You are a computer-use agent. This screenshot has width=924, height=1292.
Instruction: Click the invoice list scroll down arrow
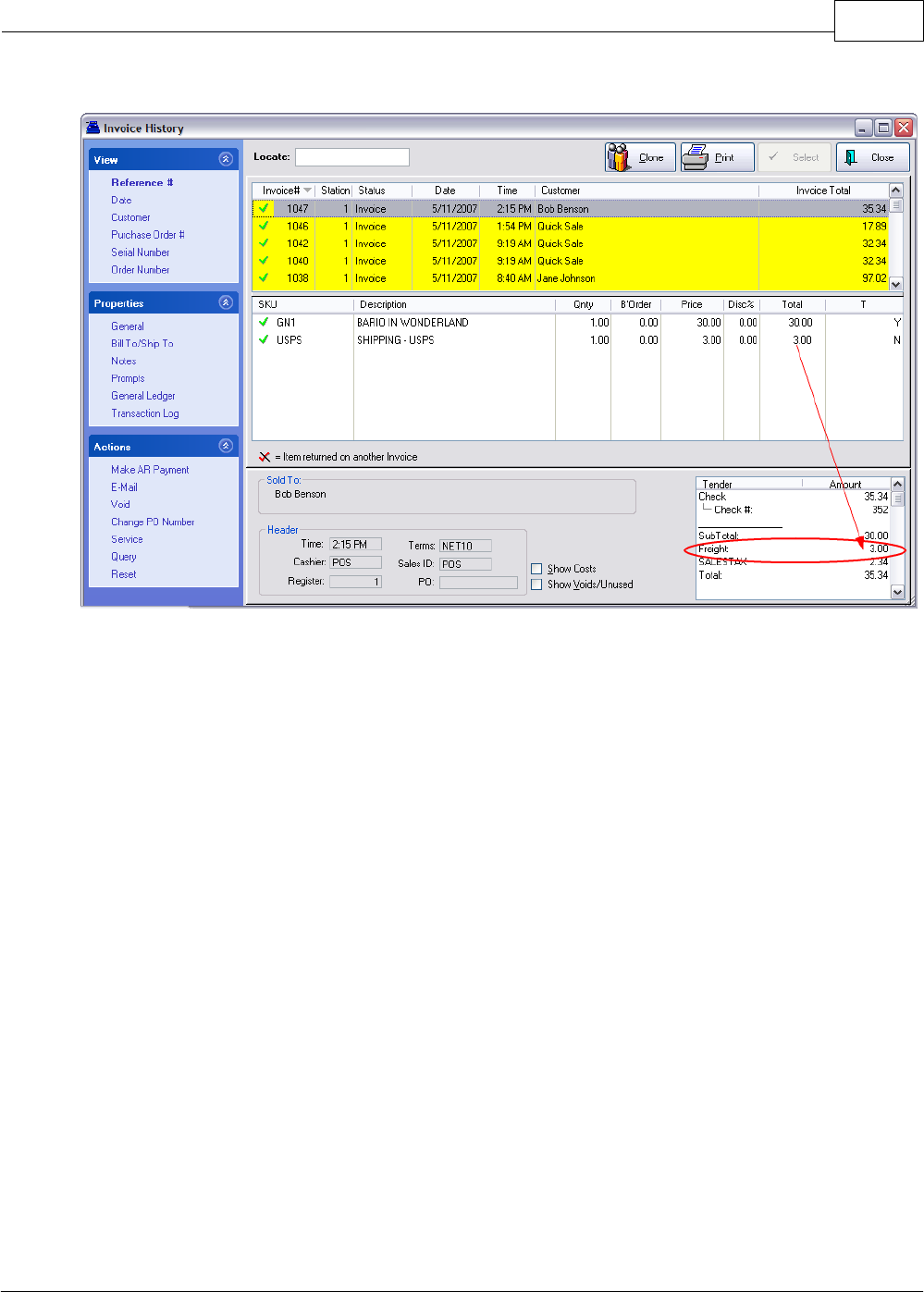point(896,285)
